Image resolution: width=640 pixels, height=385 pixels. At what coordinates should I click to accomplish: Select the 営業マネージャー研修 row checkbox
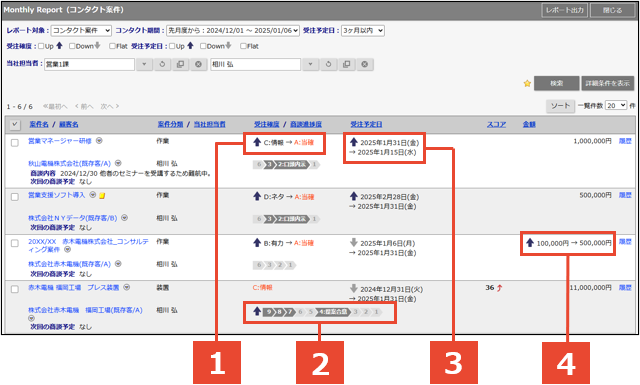click(15, 143)
